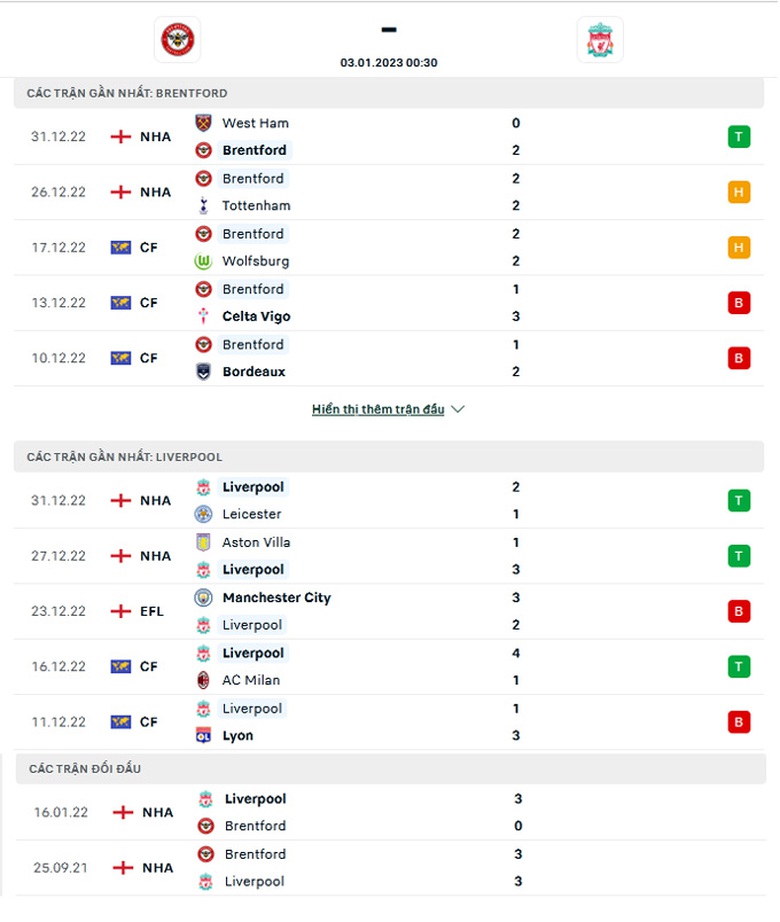The image size is (780, 922).
Task: Click the green T badge for West Ham match
Action: tap(739, 137)
